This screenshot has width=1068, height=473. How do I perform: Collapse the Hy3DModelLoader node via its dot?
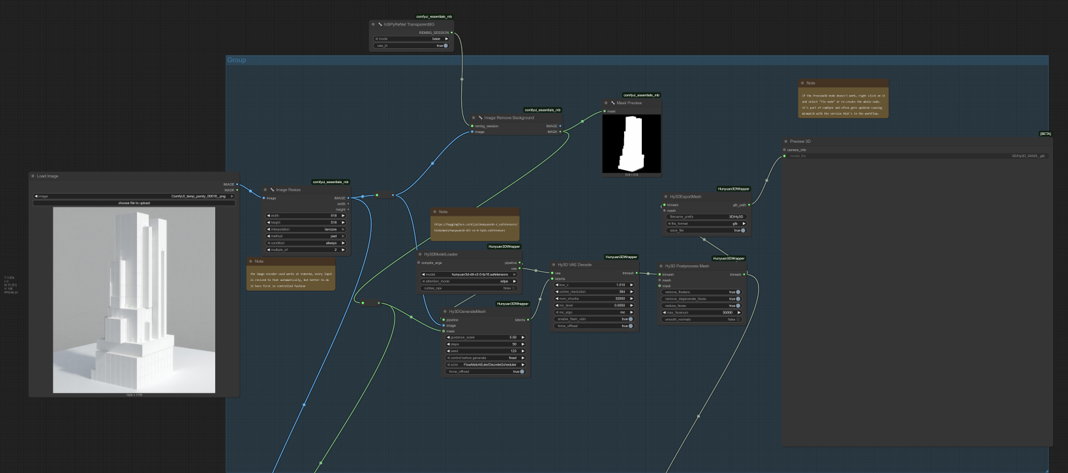(420, 254)
